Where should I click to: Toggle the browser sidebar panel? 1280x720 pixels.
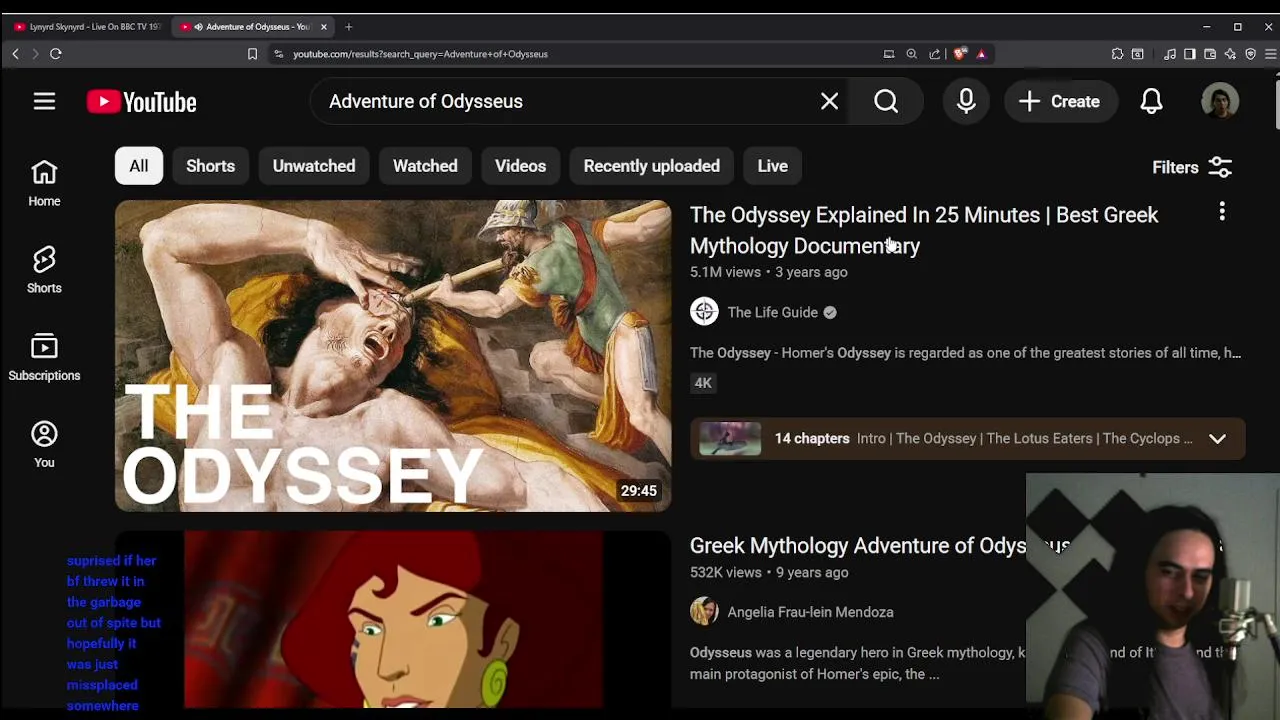1189,54
